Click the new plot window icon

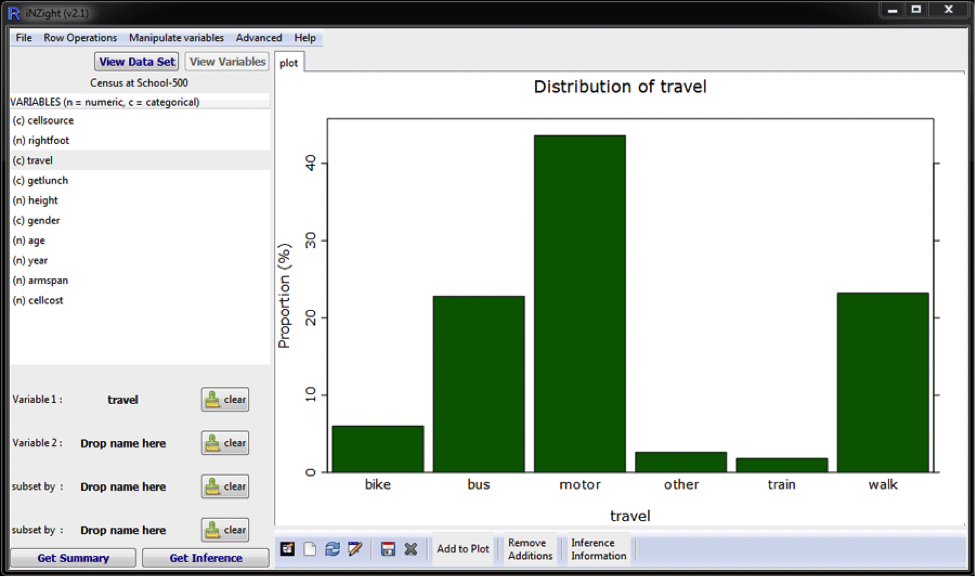[287, 549]
